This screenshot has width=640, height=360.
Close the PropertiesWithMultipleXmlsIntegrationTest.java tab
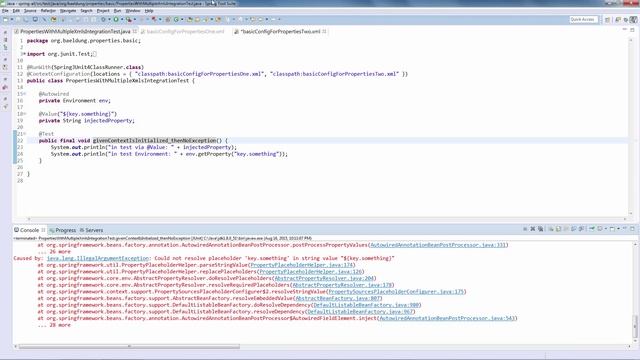tap(135, 31)
